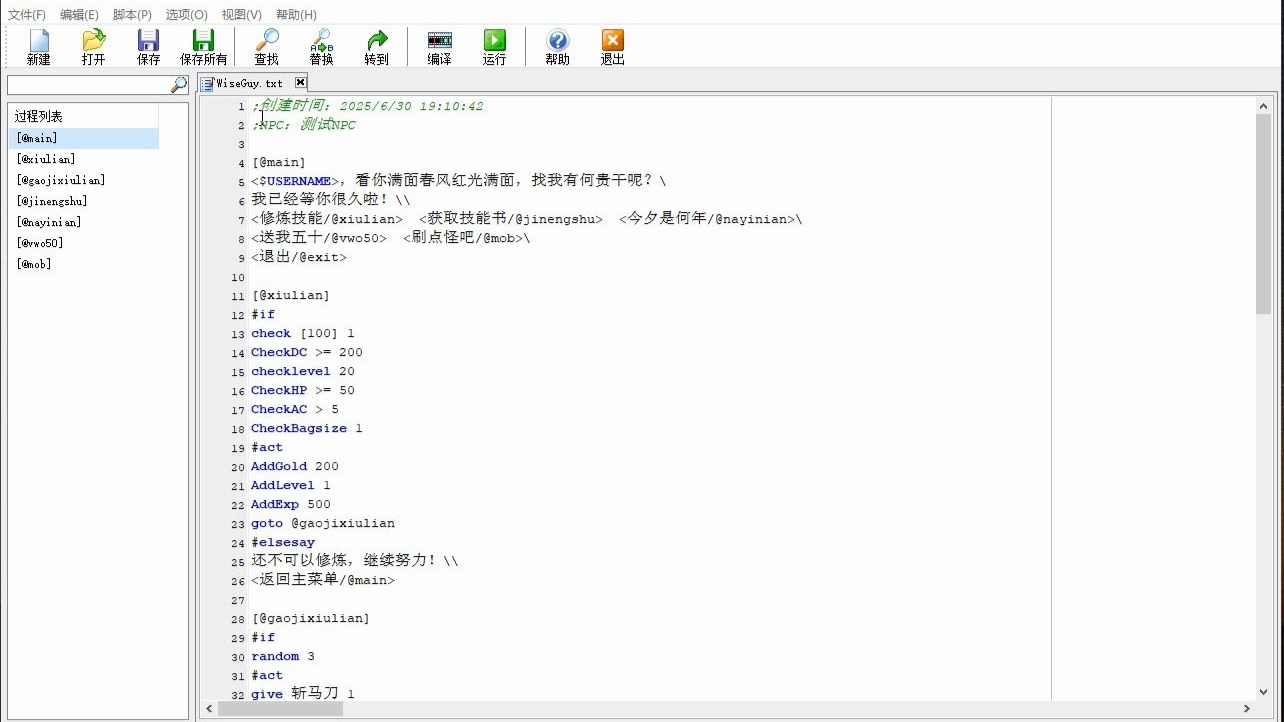
Task: Click AddGold 200 line
Action: tap(295, 466)
